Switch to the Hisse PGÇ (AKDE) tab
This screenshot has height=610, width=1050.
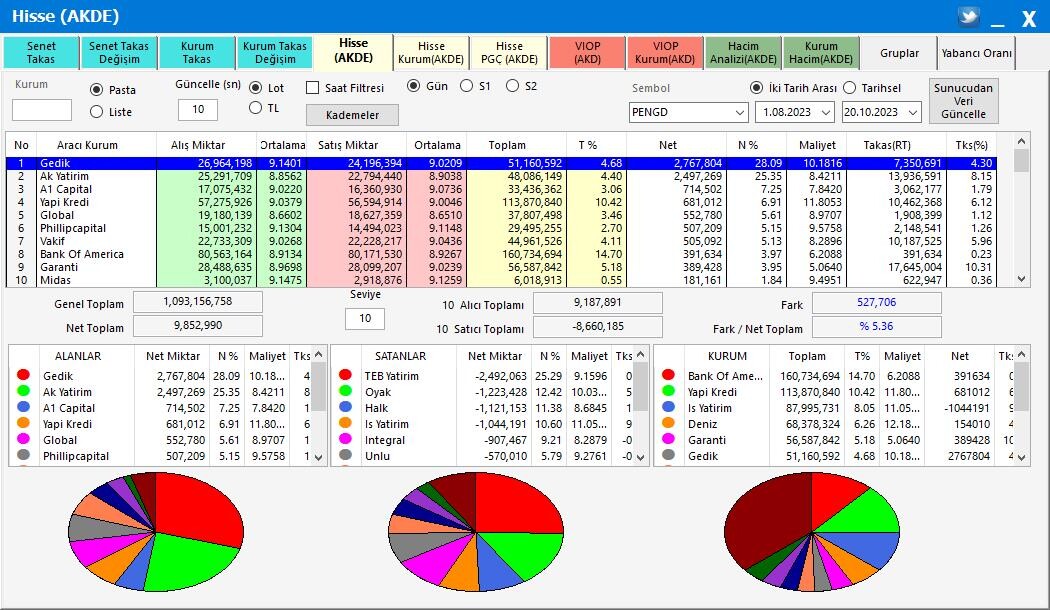click(509, 53)
